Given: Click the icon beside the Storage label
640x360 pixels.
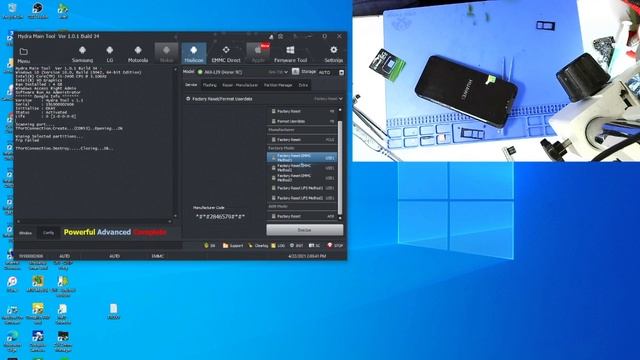Looking at the screenshot, I should (x=296, y=72).
